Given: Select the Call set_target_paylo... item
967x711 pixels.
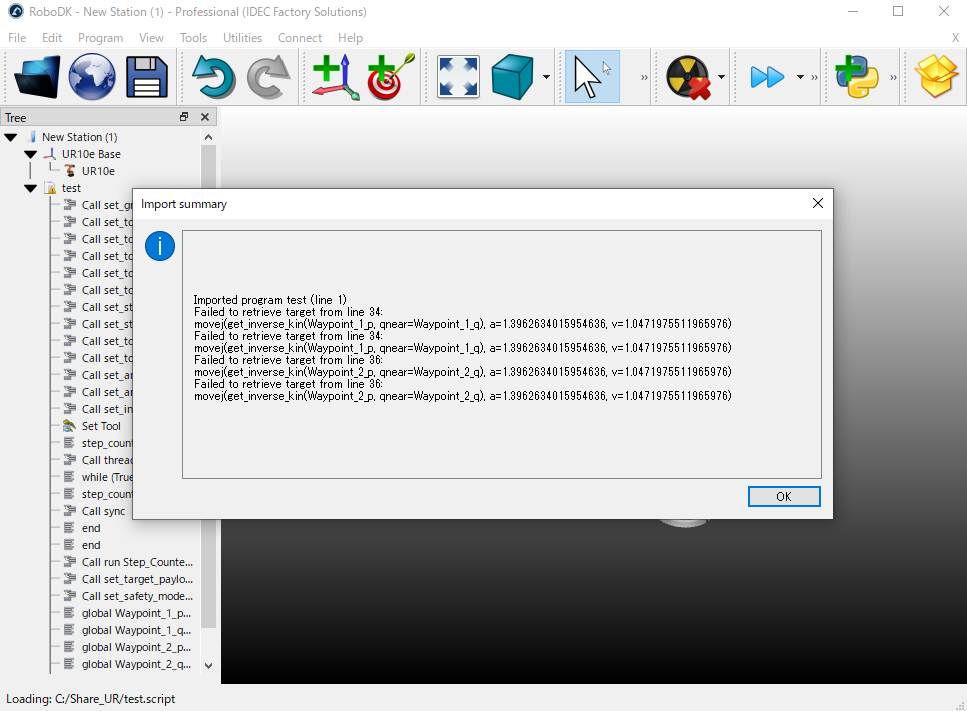Looking at the screenshot, I should point(137,579).
